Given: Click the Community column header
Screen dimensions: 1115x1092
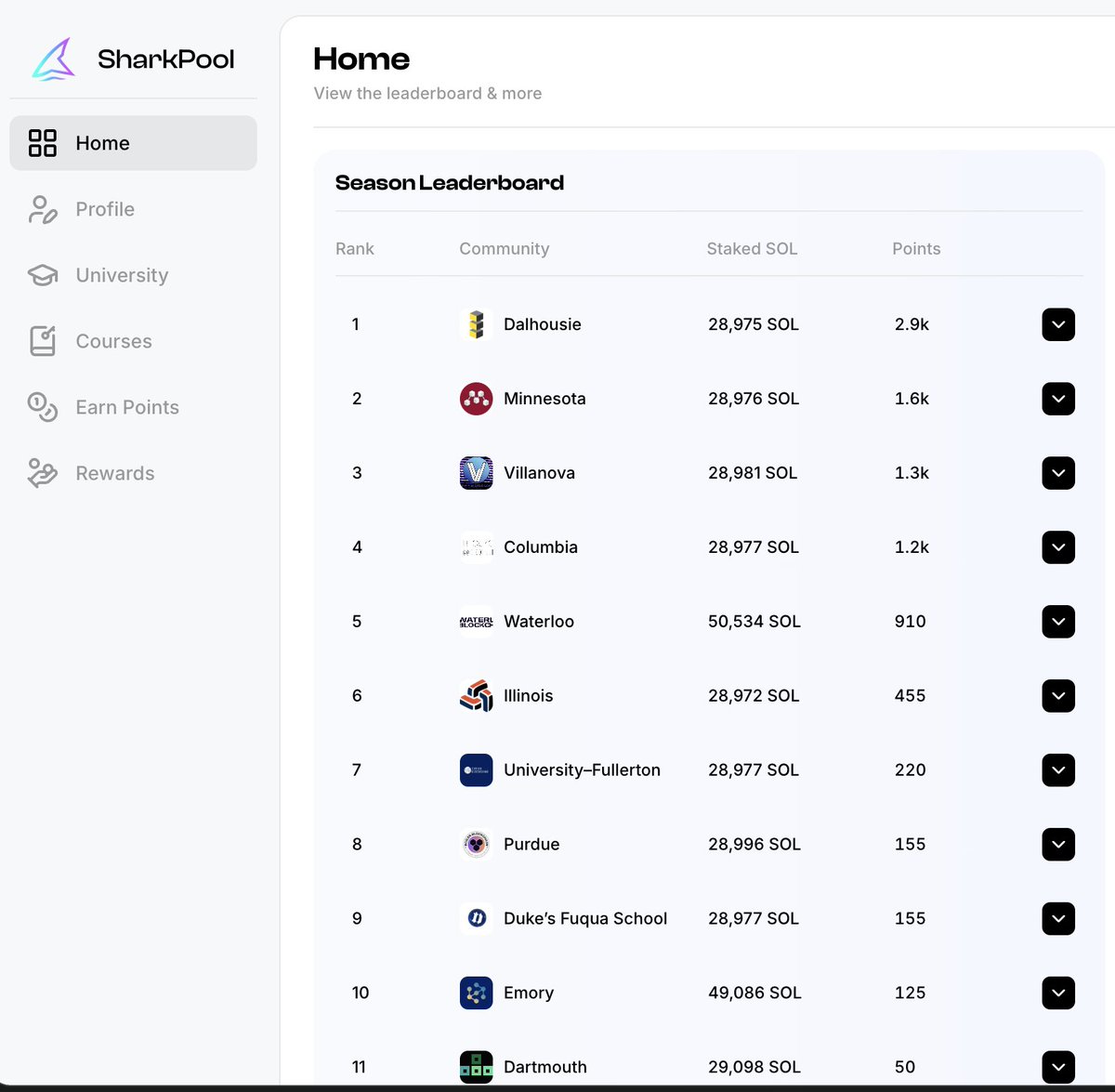Looking at the screenshot, I should click(x=505, y=249).
